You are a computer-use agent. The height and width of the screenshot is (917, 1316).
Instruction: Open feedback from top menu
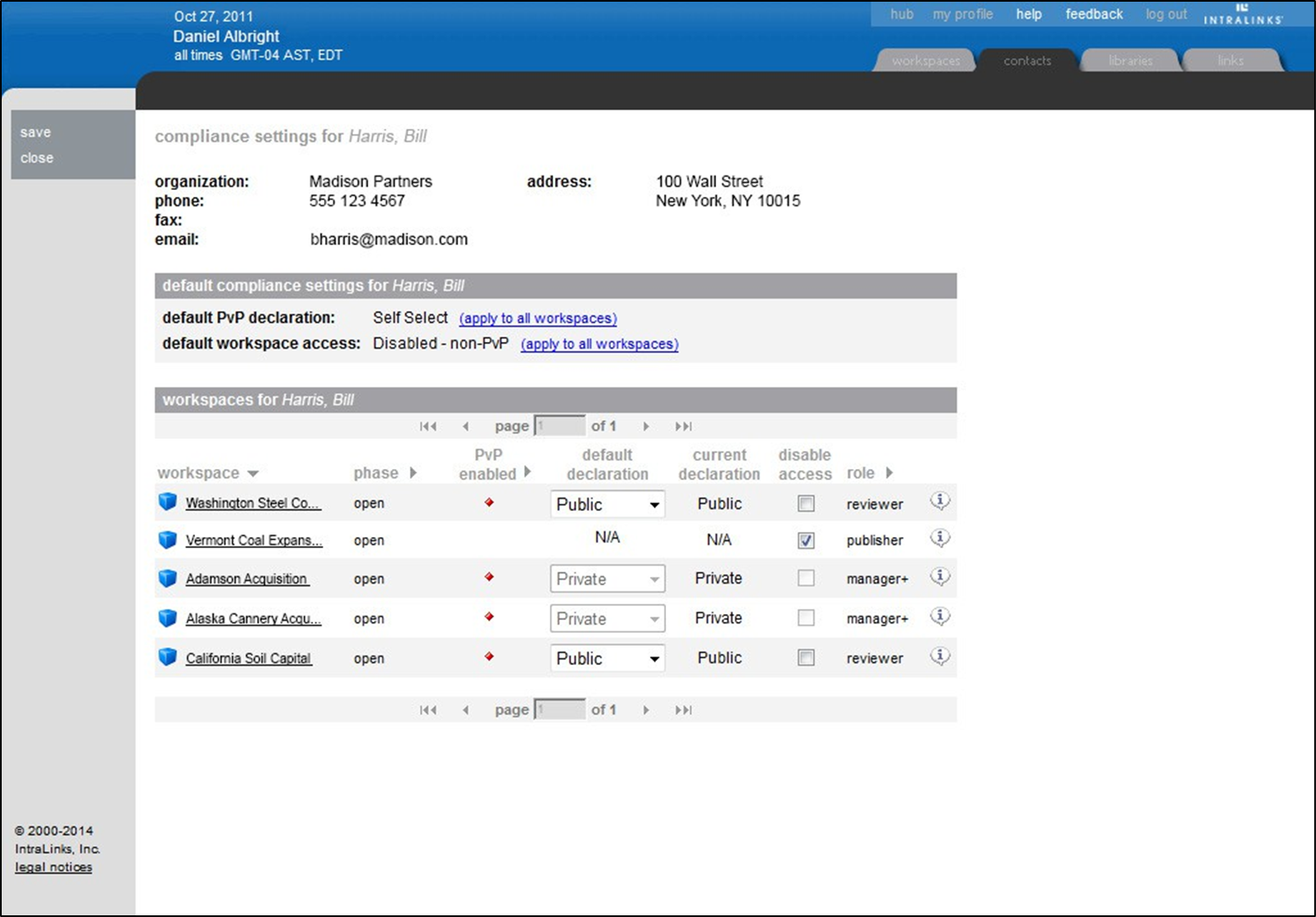(x=1095, y=14)
